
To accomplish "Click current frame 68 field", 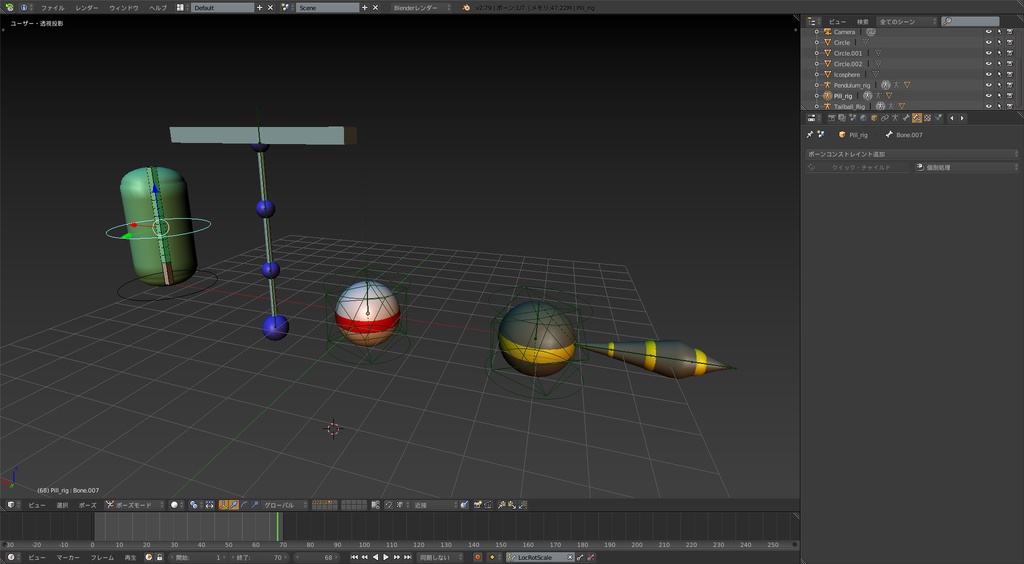I will coord(315,557).
